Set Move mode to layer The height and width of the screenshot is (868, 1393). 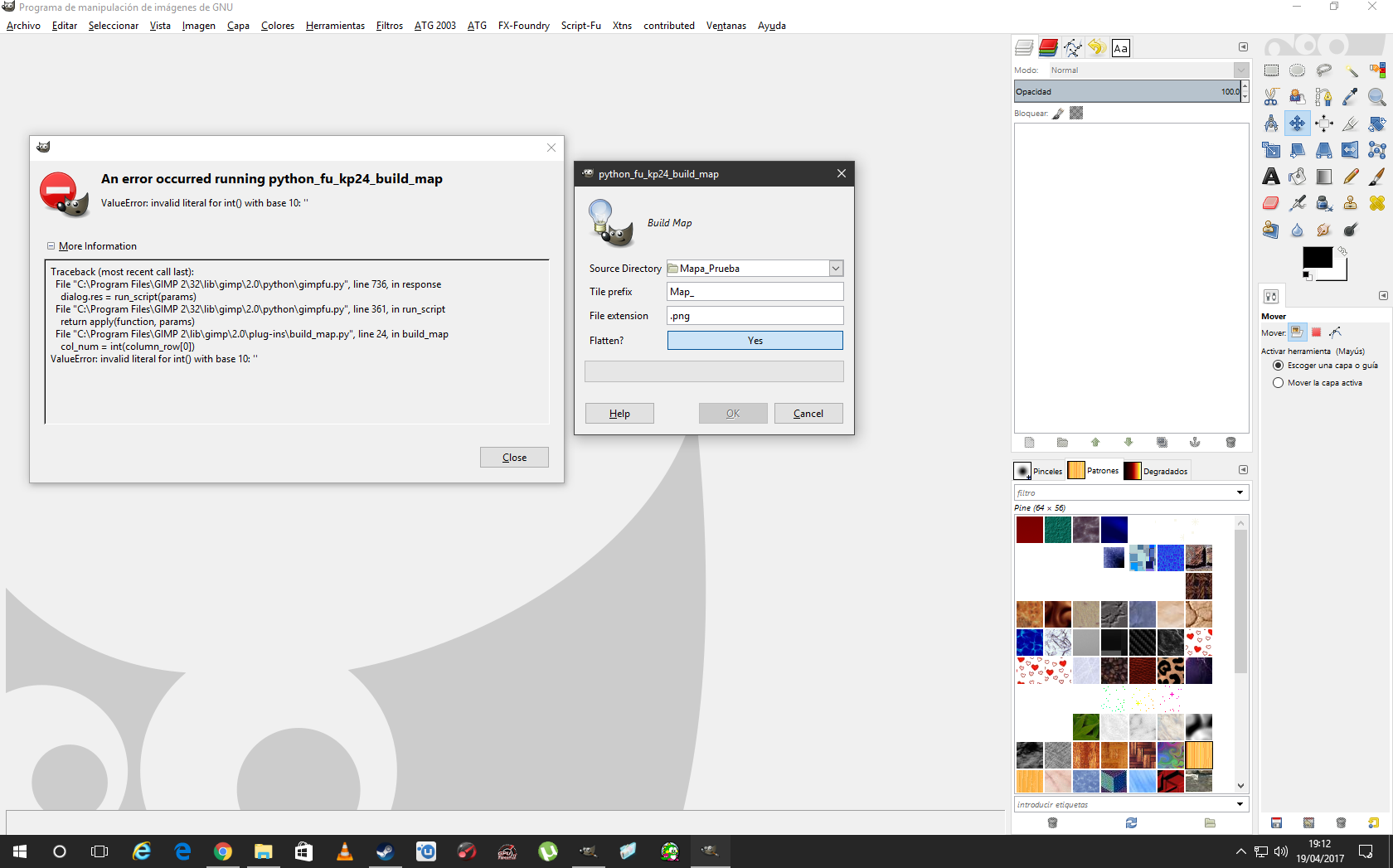point(1297,332)
